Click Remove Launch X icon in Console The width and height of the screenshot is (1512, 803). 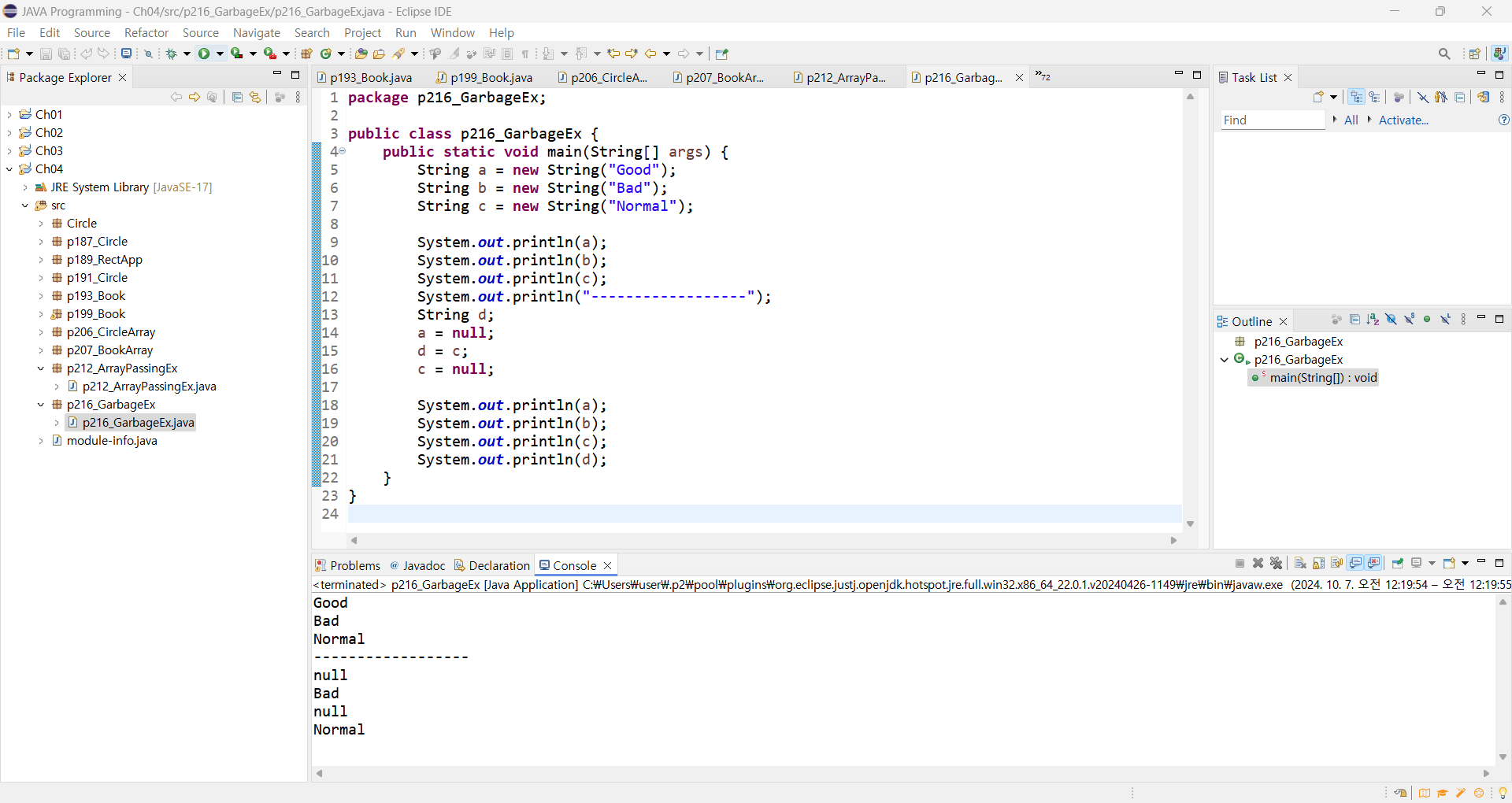click(x=1258, y=563)
